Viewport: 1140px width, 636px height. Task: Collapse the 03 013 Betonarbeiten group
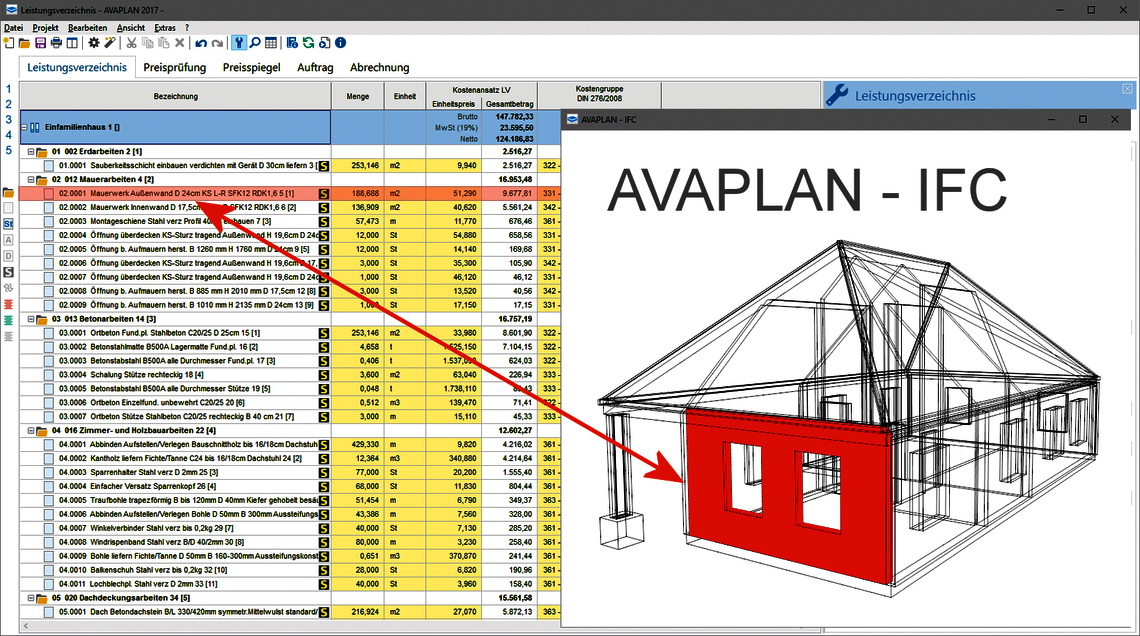point(31,319)
